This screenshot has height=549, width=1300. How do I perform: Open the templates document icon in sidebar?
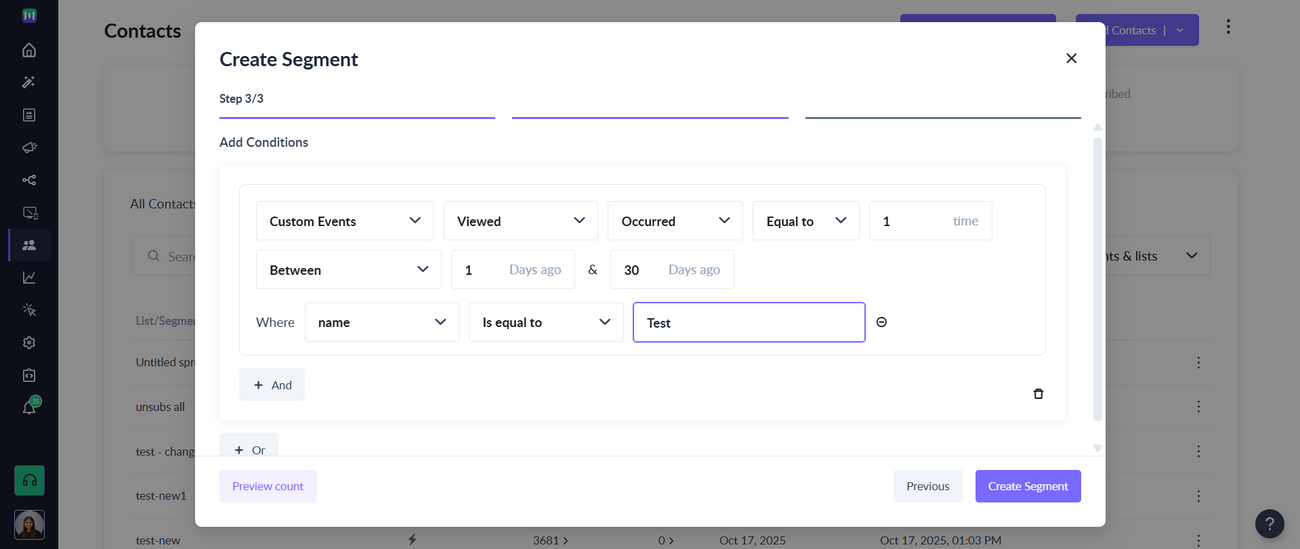29,115
